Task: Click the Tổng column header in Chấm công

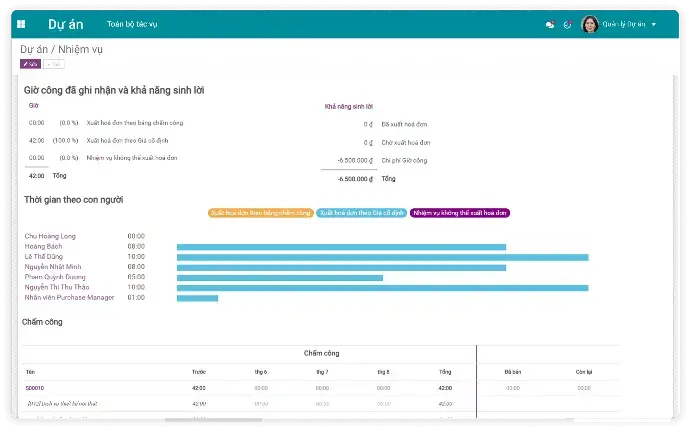Action: pyautogui.click(x=445, y=371)
